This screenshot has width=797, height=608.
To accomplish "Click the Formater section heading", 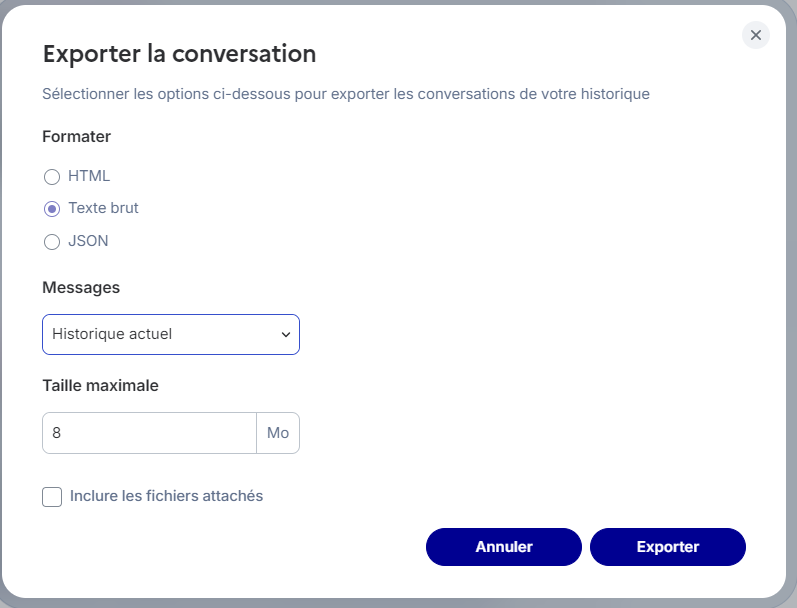I will 76,136.
